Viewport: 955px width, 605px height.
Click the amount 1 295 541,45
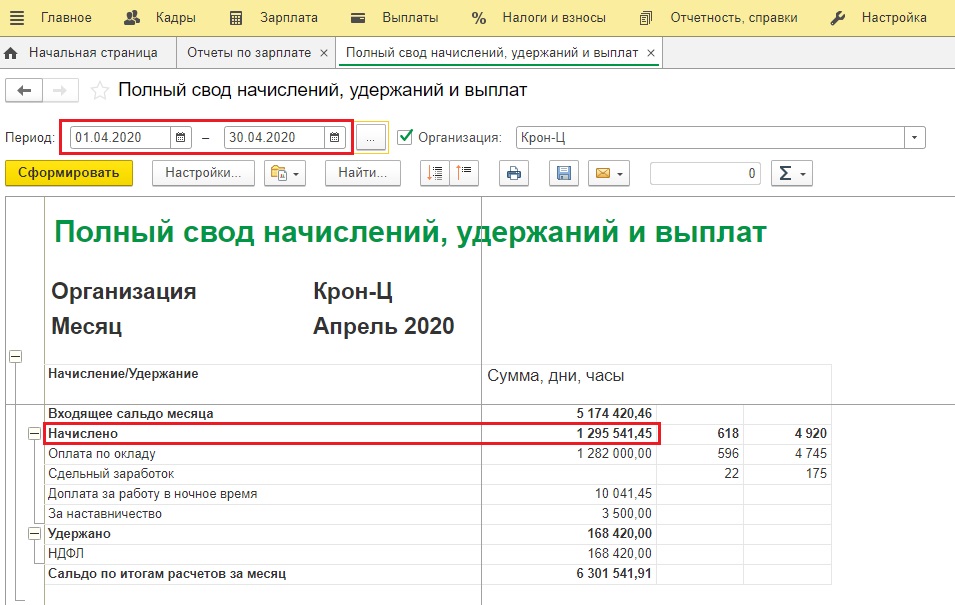(614, 434)
